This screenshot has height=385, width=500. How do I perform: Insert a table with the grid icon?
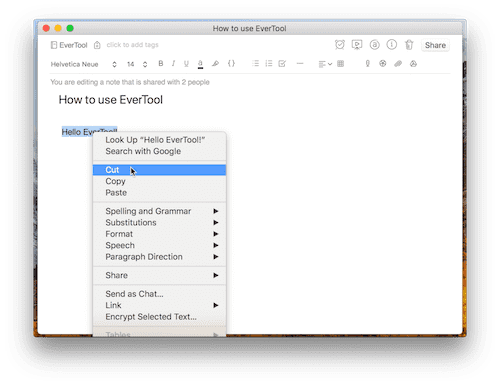[340, 63]
